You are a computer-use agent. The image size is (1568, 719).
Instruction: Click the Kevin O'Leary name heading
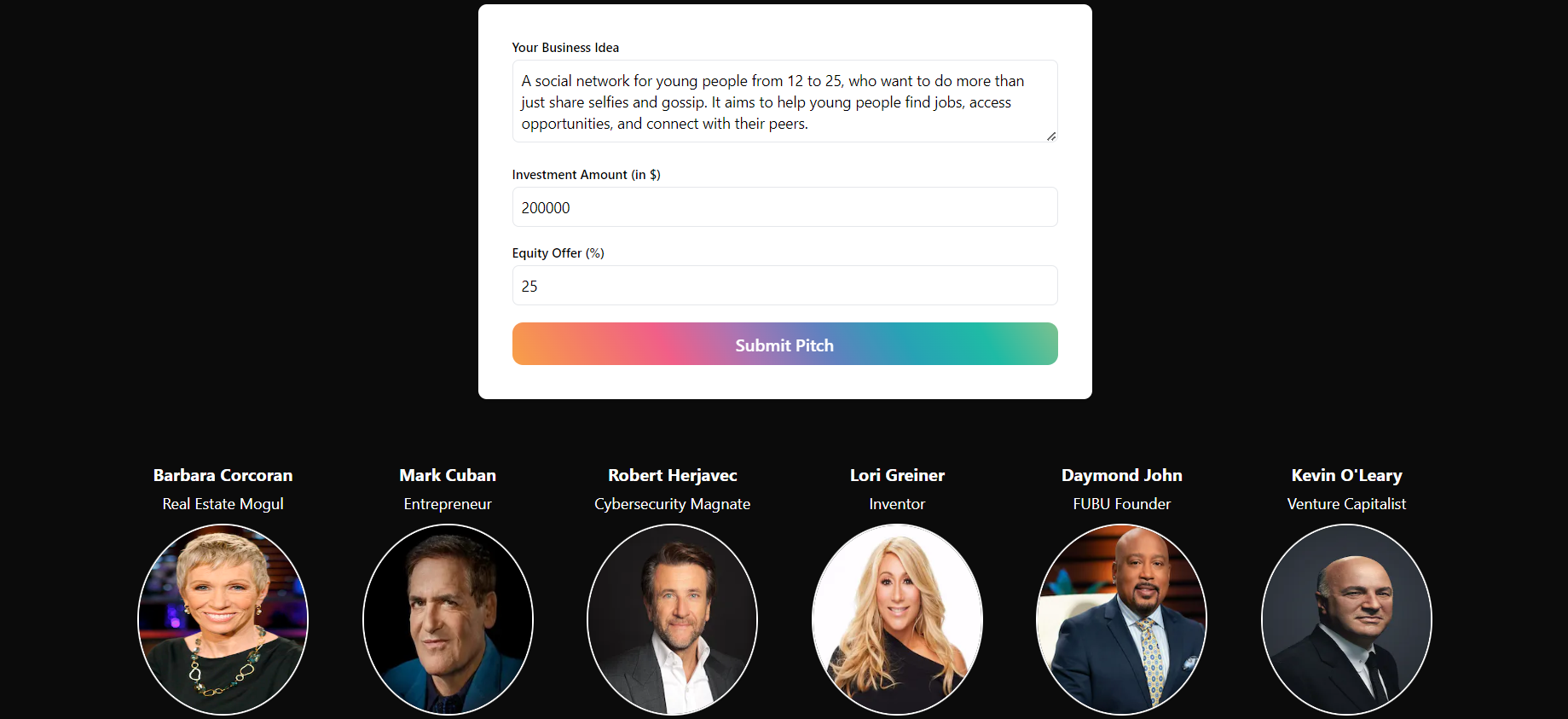click(1346, 475)
